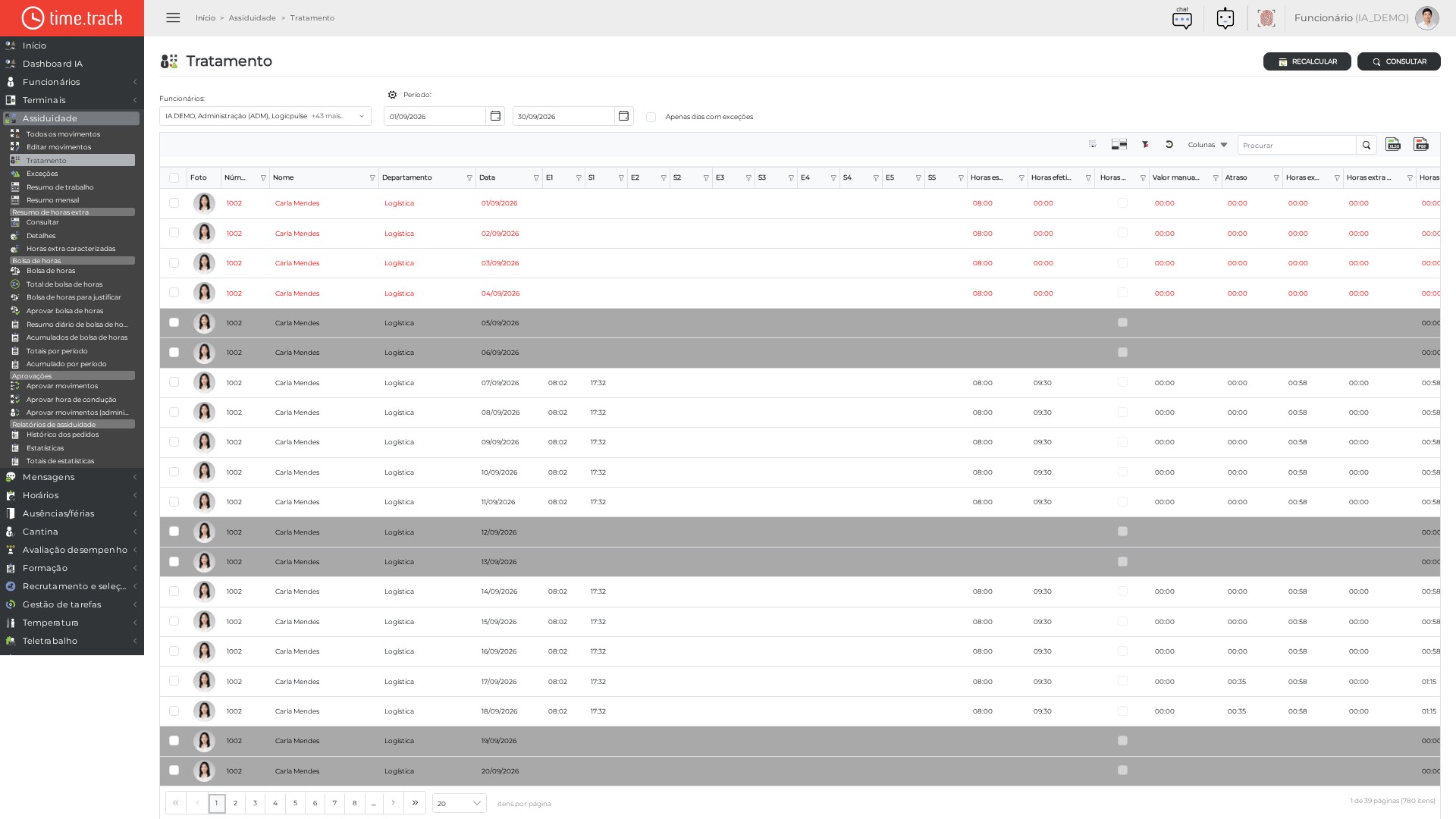This screenshot has width=1456, height=819.
Task: Expand Horários sidebar menu
Action: 72,495
